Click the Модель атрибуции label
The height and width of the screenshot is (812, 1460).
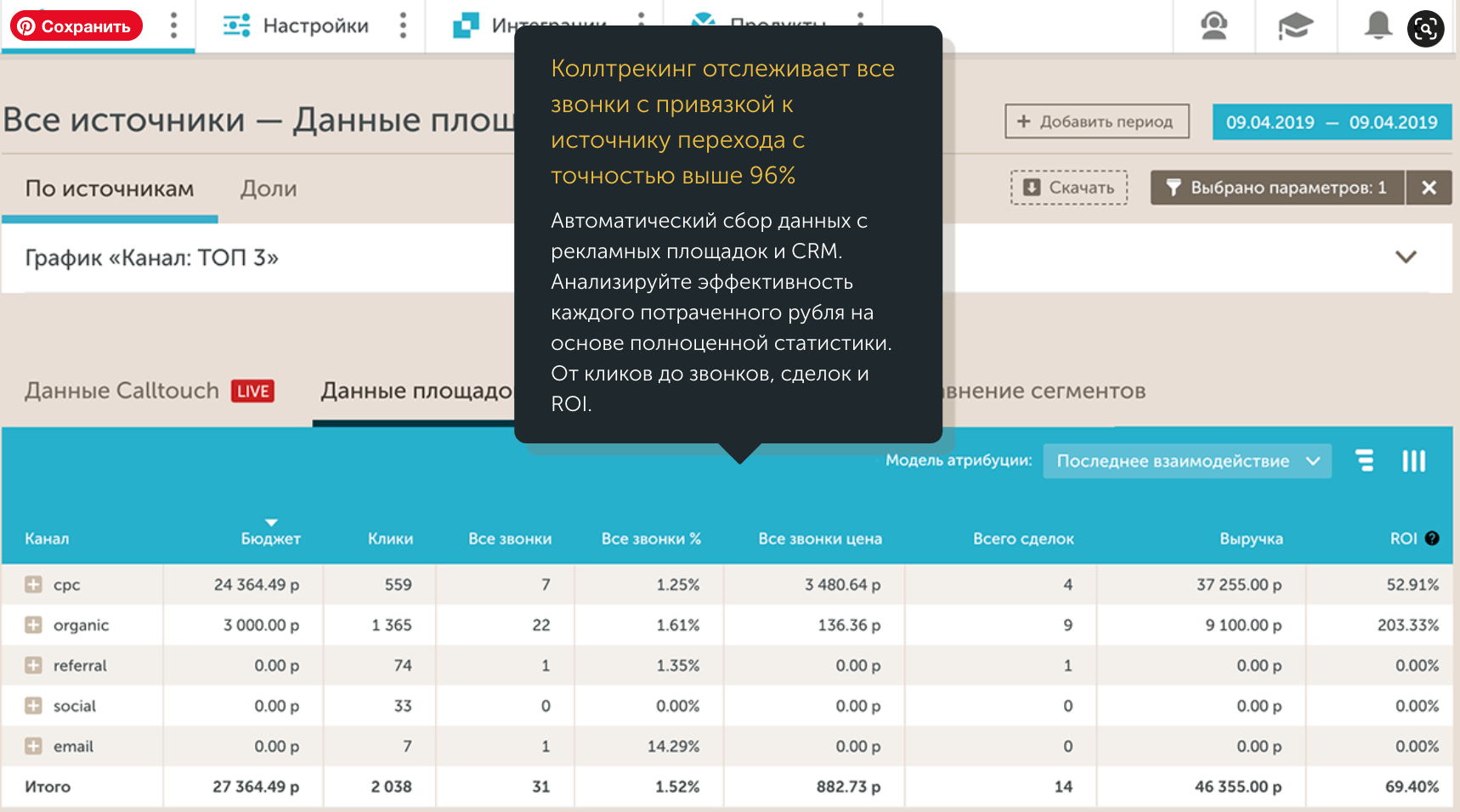click(959, 460)
